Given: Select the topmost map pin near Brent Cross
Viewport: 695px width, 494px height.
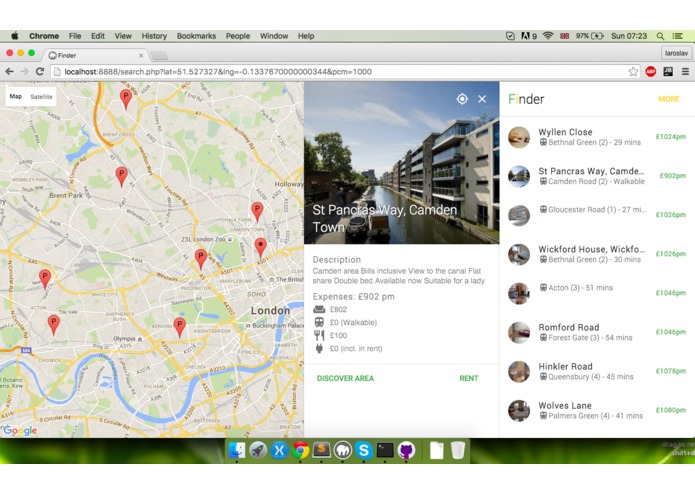Looking at the screenshot, I should click(x=126, y=99).
